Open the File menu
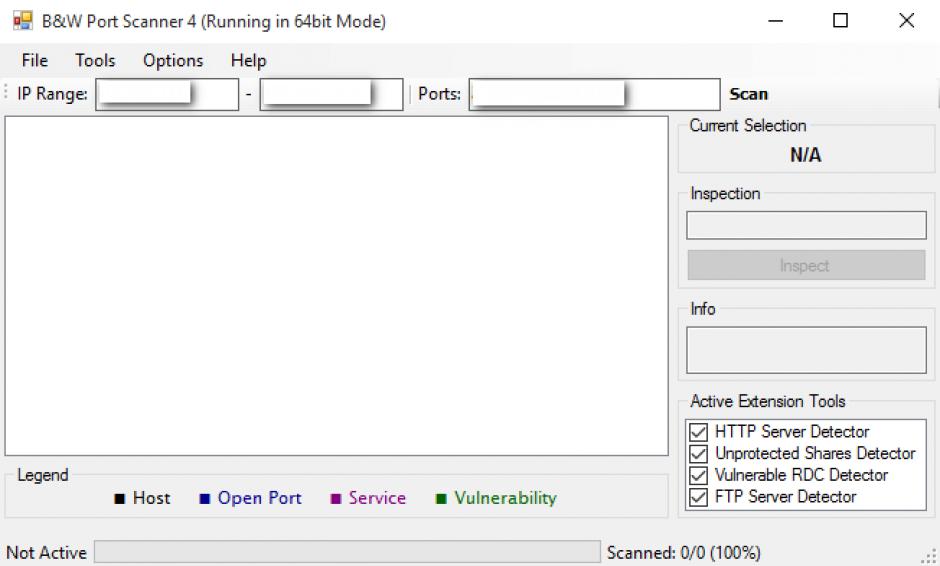 pyautogui.click(x=34, y=61)
